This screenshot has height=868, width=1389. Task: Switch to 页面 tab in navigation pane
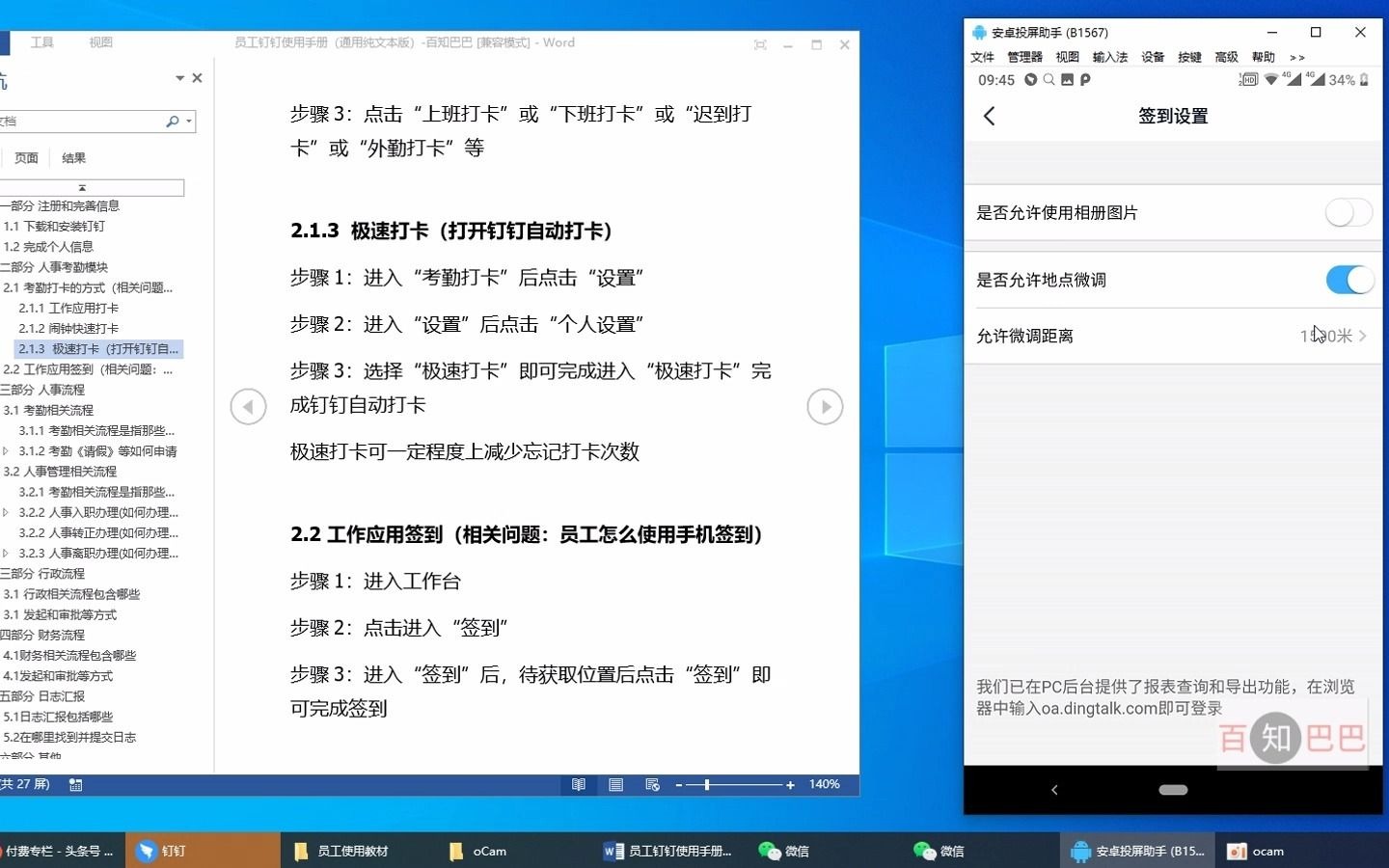(x=26, y=158)
